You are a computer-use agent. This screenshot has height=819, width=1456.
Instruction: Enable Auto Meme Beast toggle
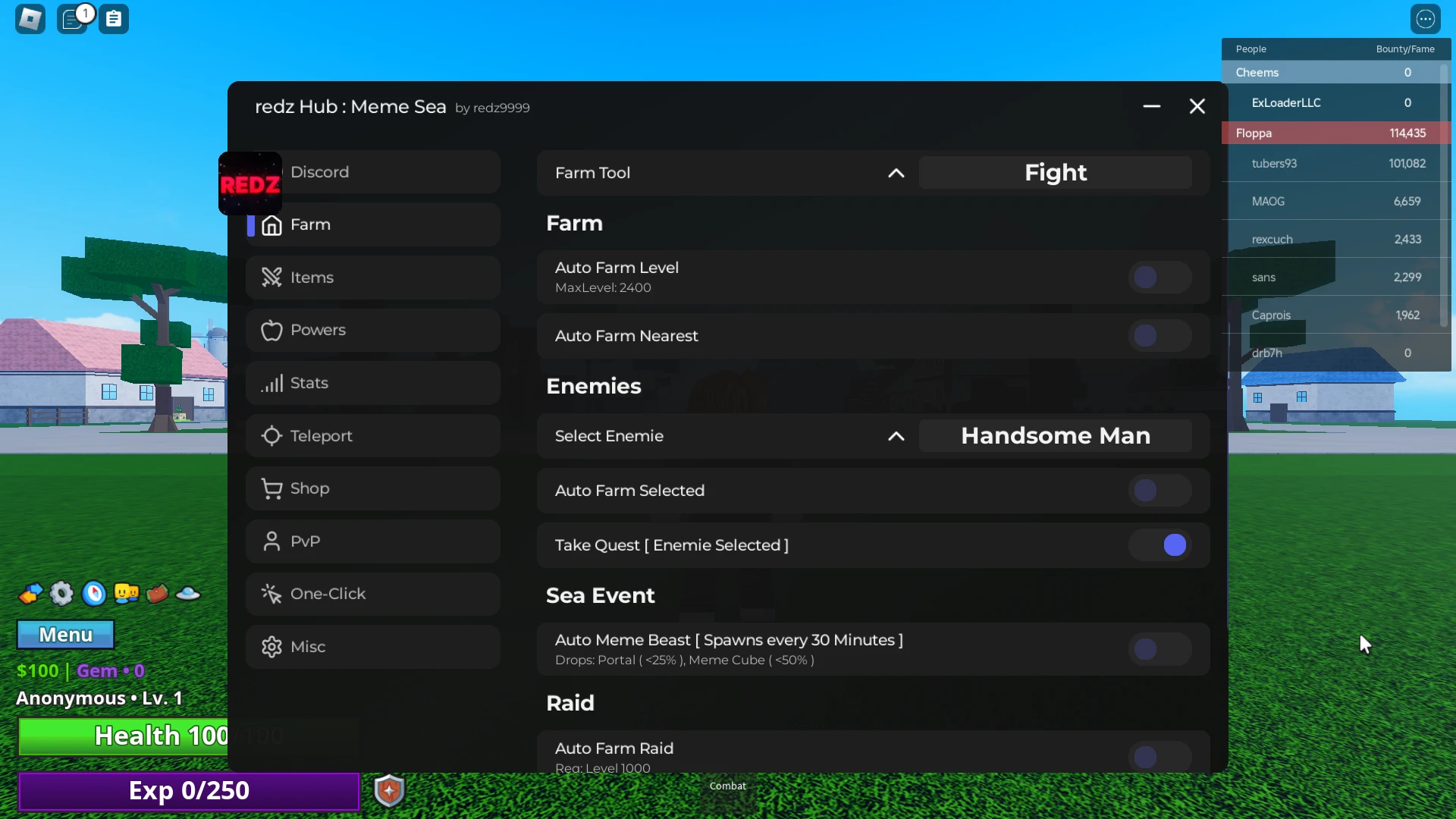click(x=1159, y=649)
